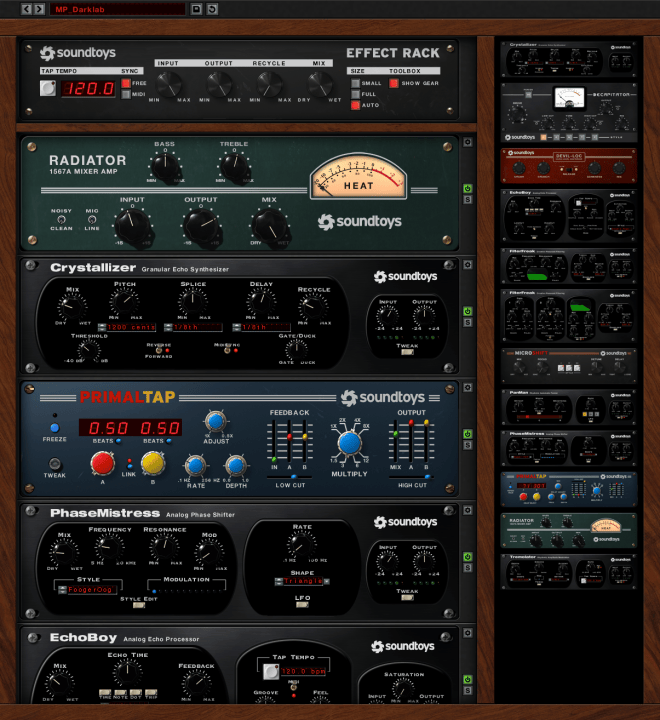Enable Free sync mode
Image resolution: width=660 pixels, height=720 pixels.
pyautogui.click(x=126, y=83)
